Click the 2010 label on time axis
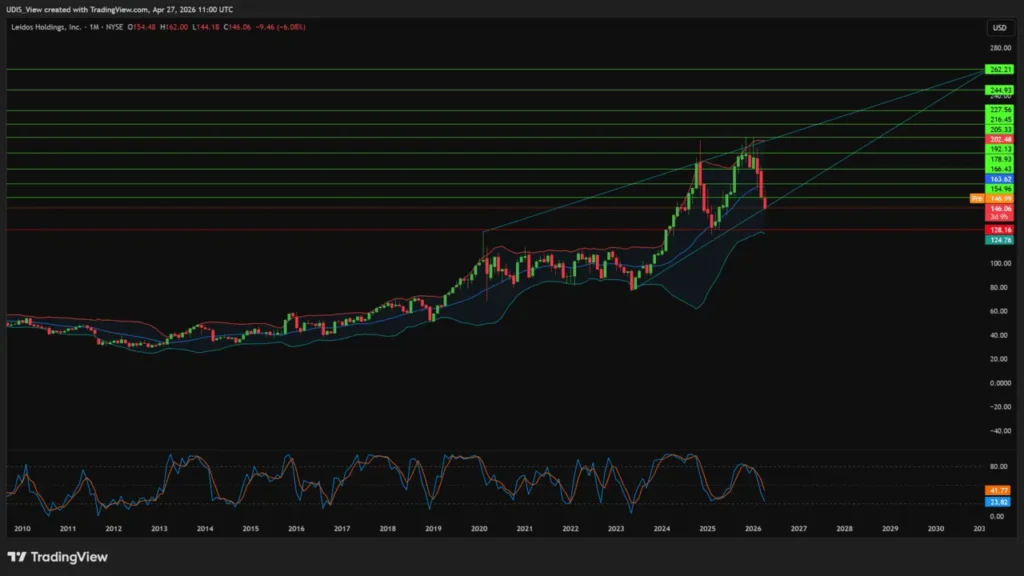 22,529
